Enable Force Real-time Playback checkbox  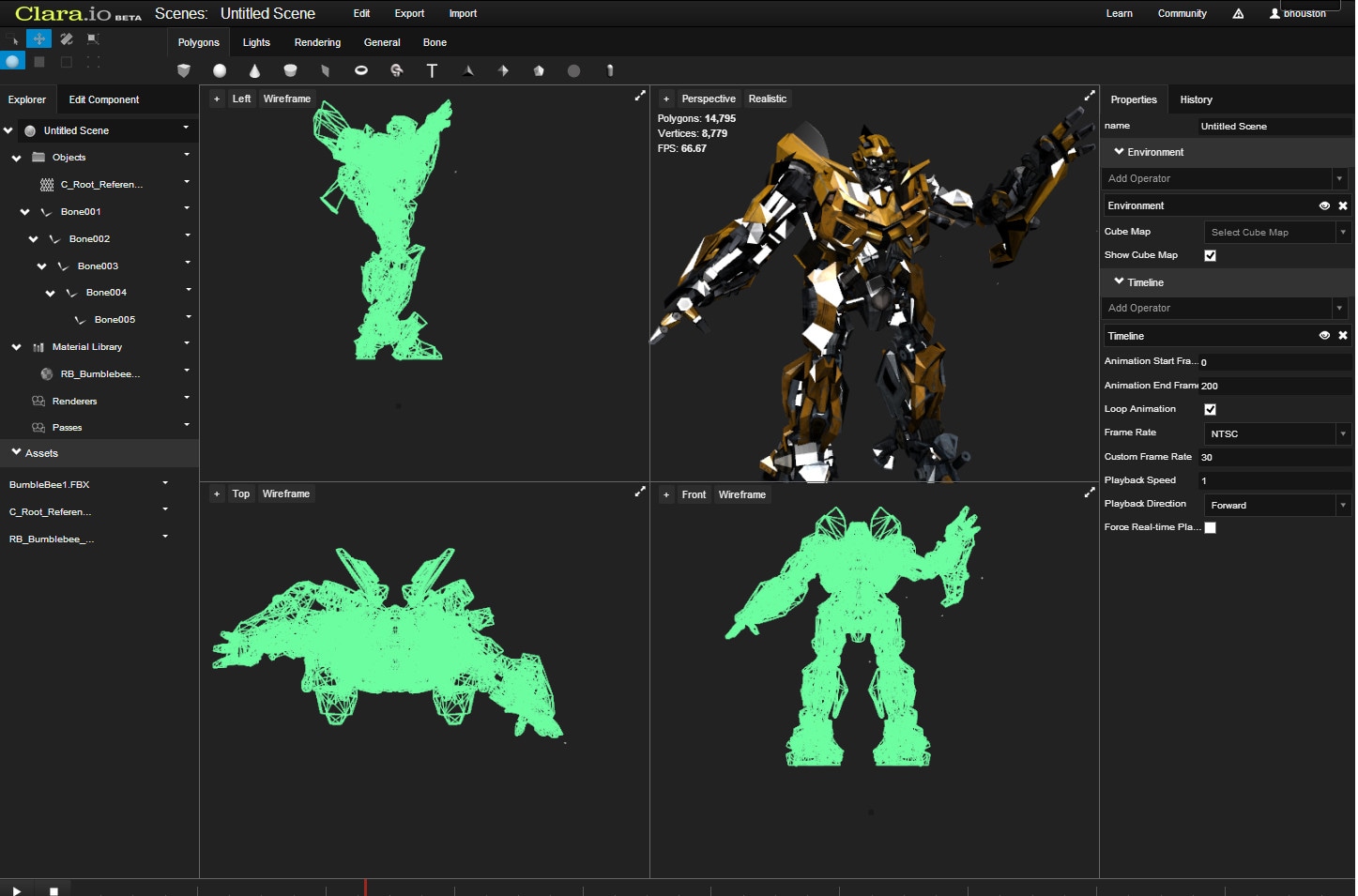pyautogui.click(x=1210, y=527)
